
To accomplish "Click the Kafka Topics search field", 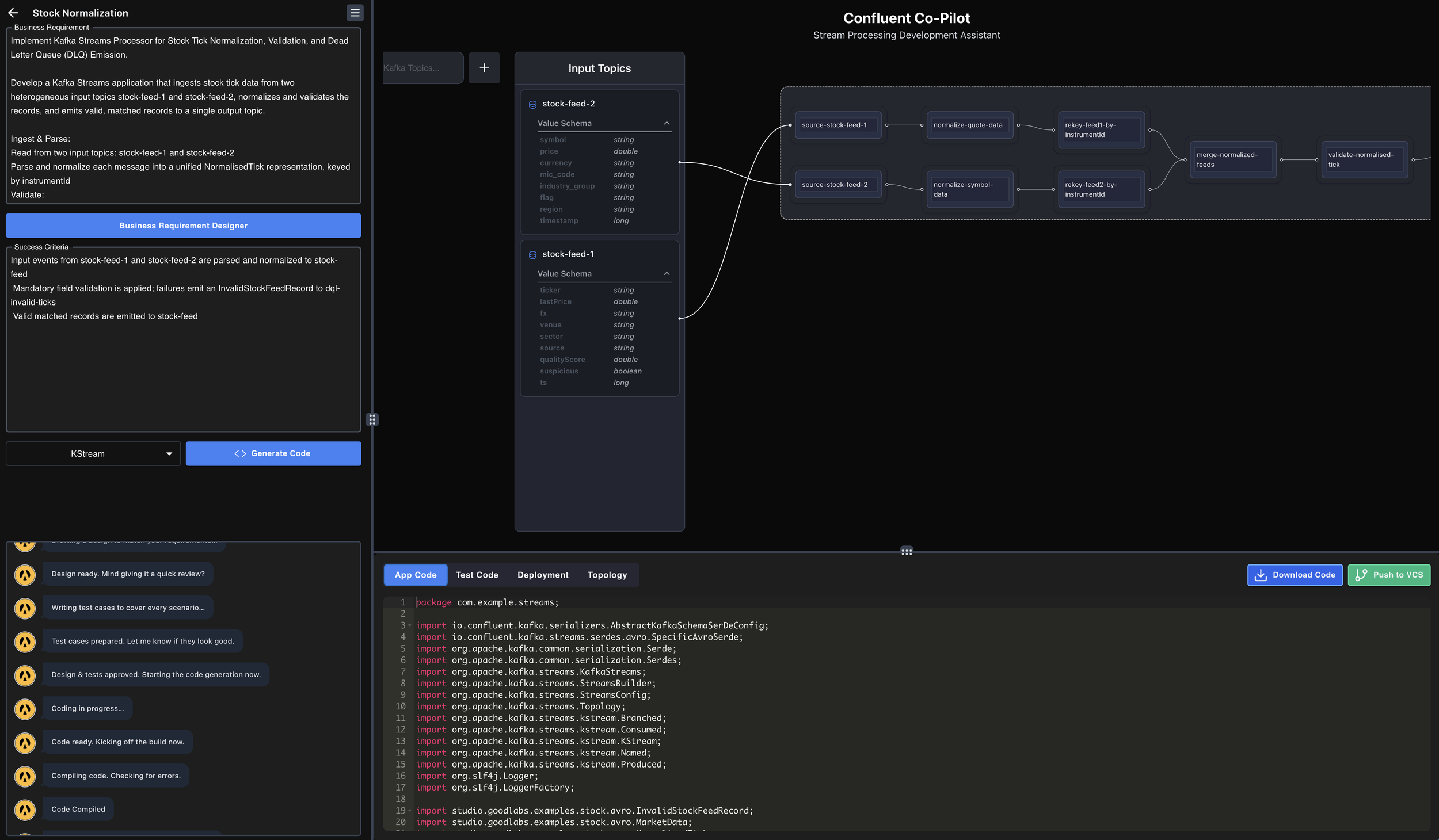I will click(x=422, y=67).
